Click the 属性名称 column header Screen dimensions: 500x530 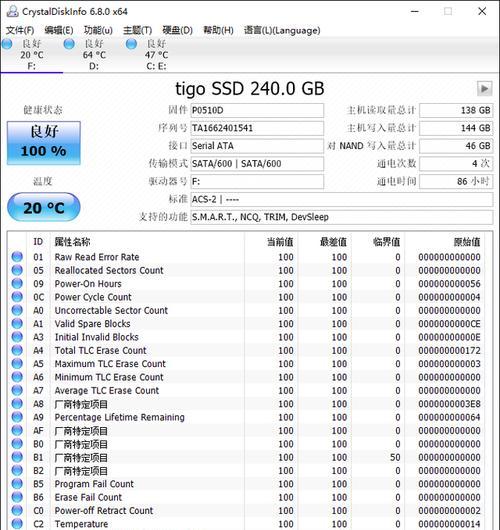72,242
